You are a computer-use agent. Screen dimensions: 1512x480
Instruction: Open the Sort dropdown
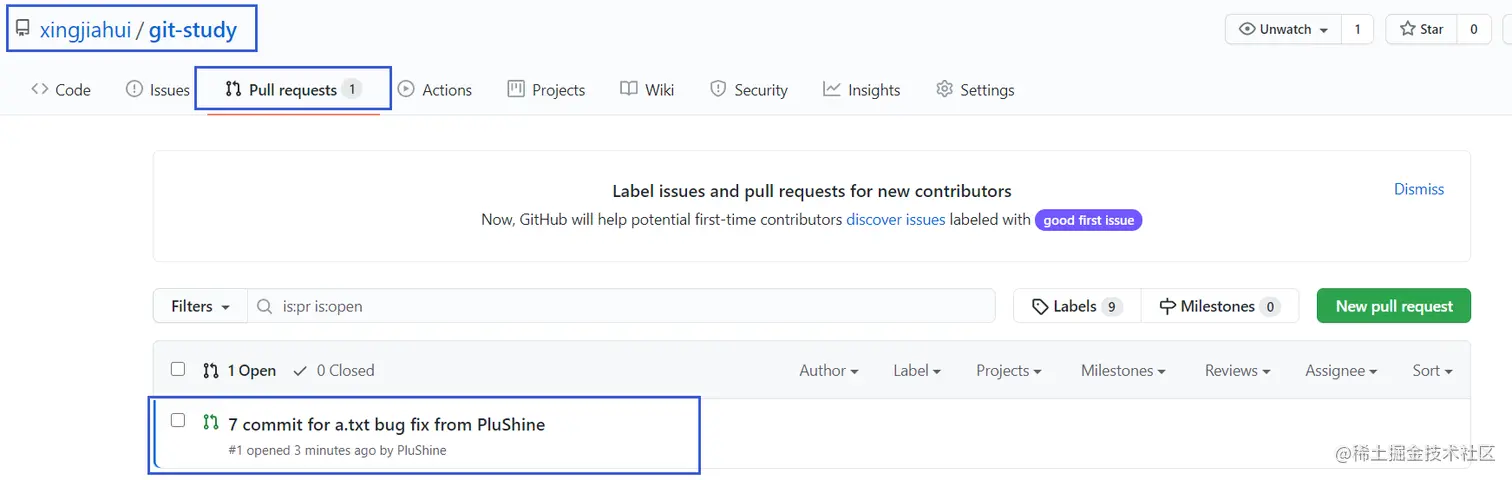coord(1432,371)
